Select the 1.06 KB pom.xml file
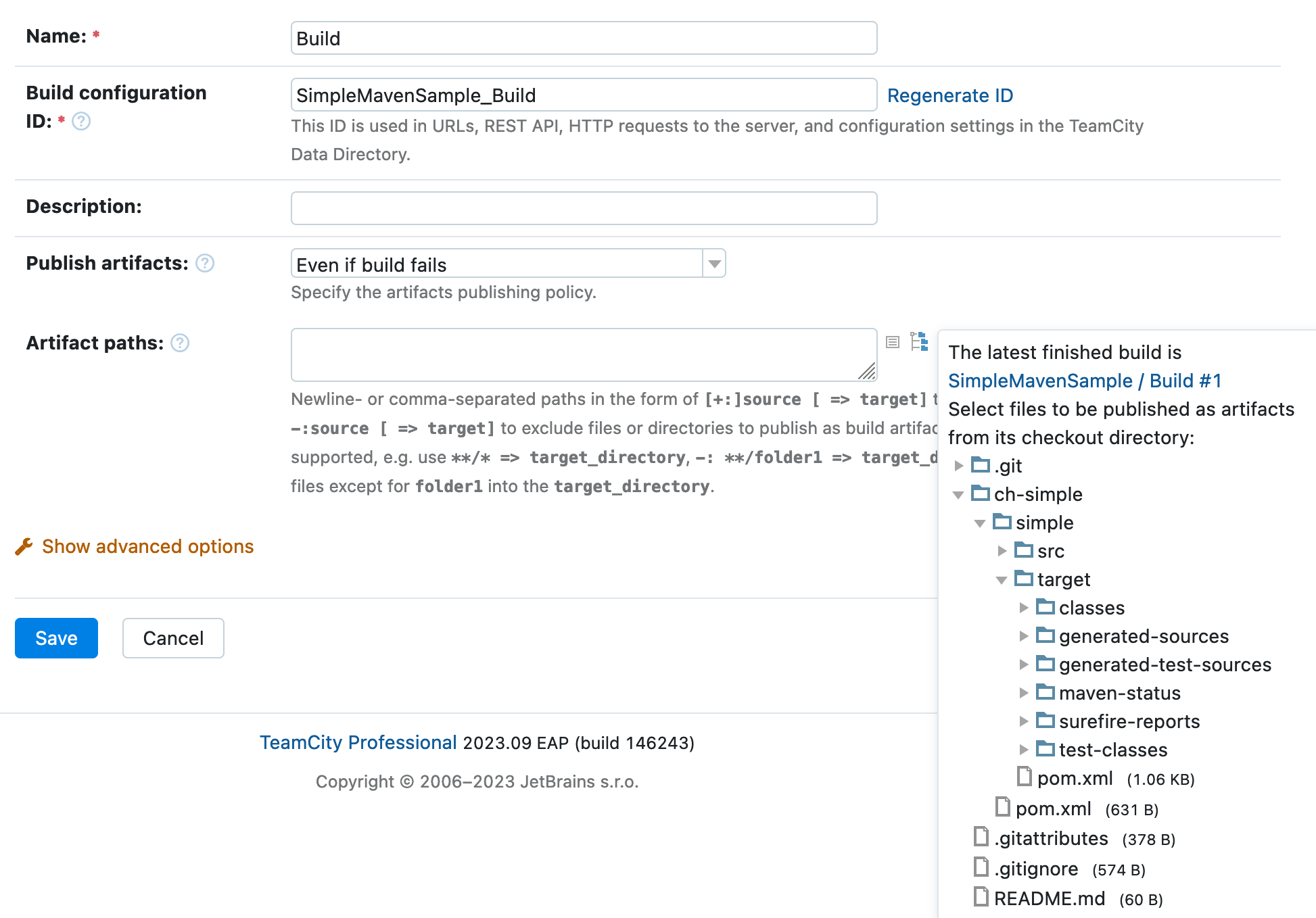 click(1075, 778)
